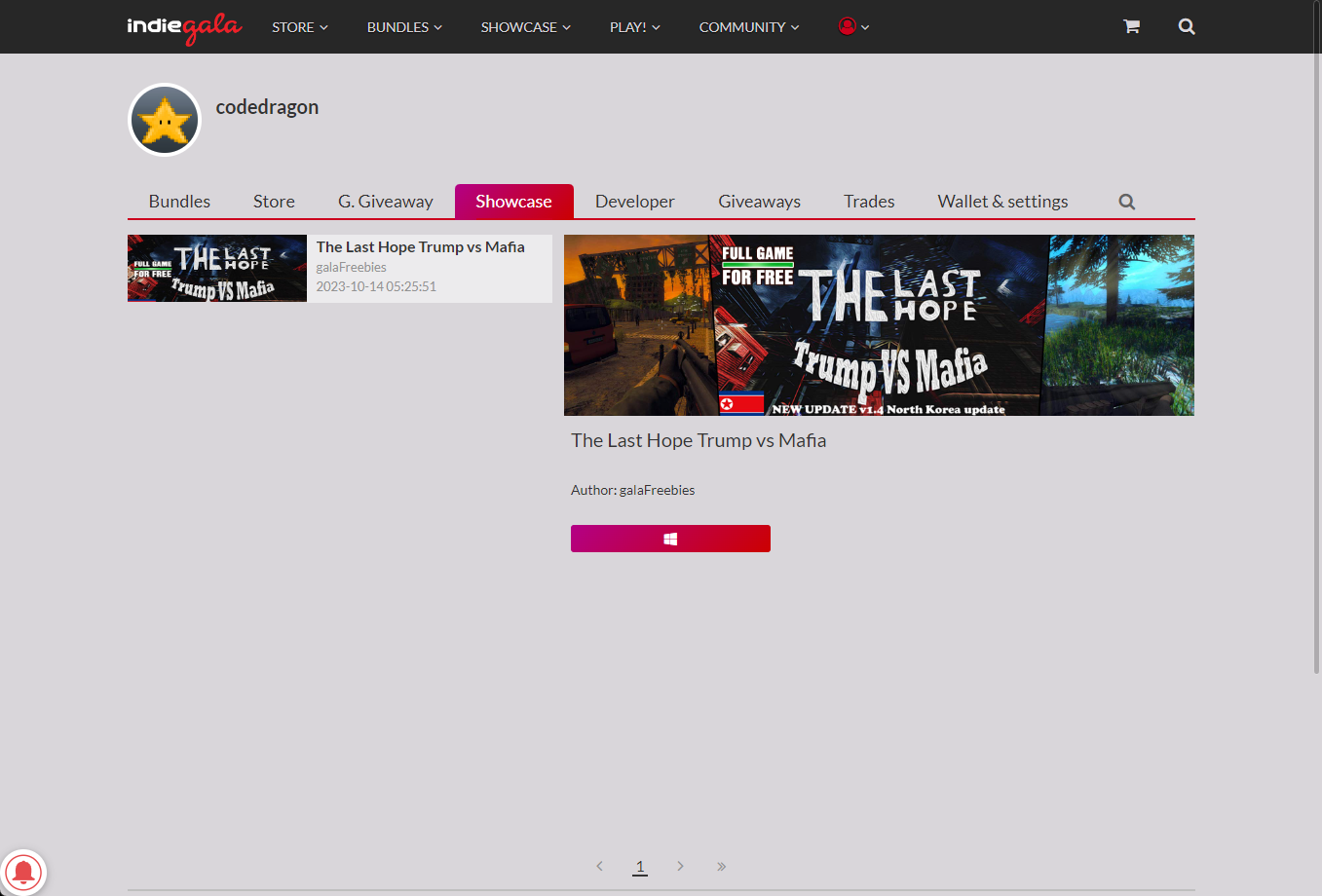This screenshot has height=896, width=1322.
Task: Click list title The Last Hope Trump vs Mafia
Action: [420, 247]
